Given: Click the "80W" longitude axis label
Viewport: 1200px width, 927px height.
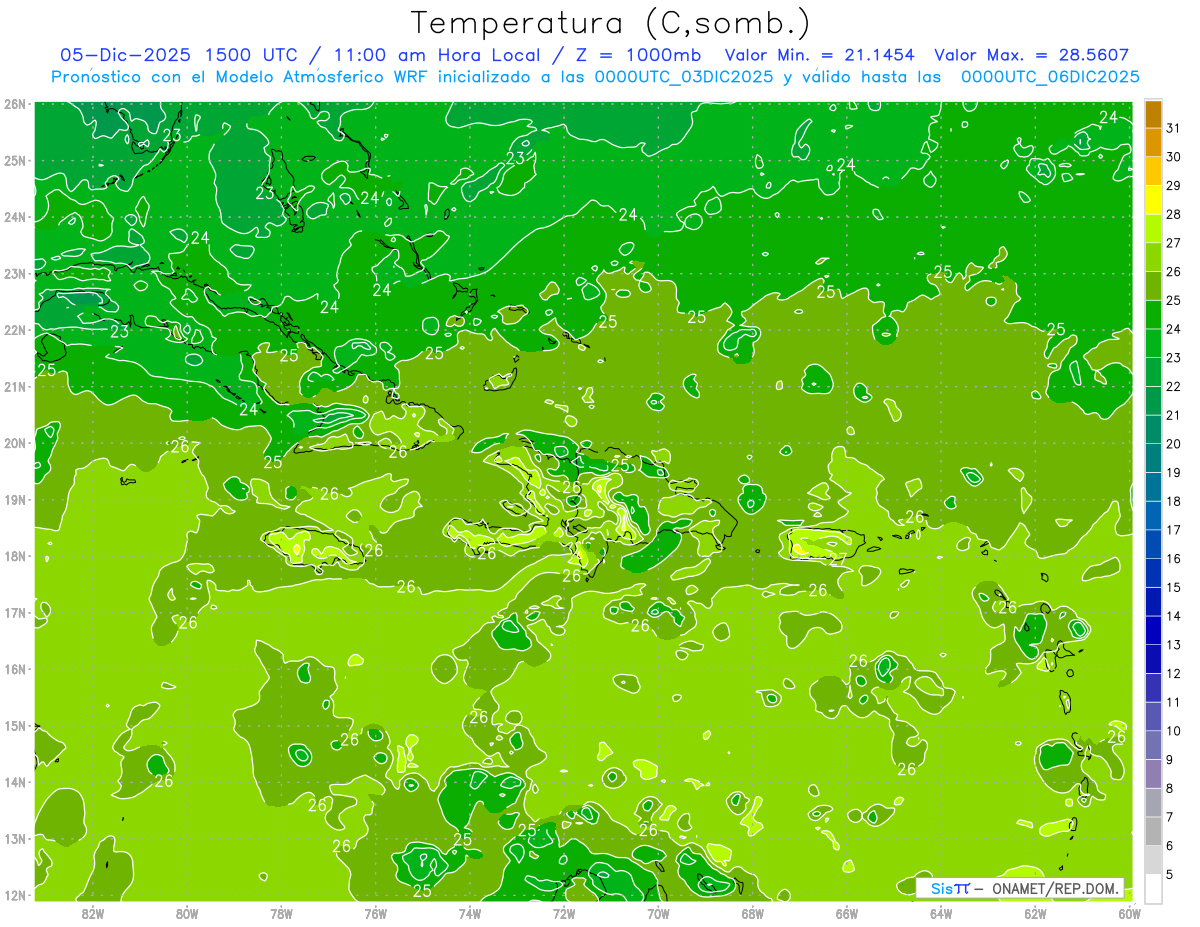Looking at the screenshot, I should (x=187, y=913).
